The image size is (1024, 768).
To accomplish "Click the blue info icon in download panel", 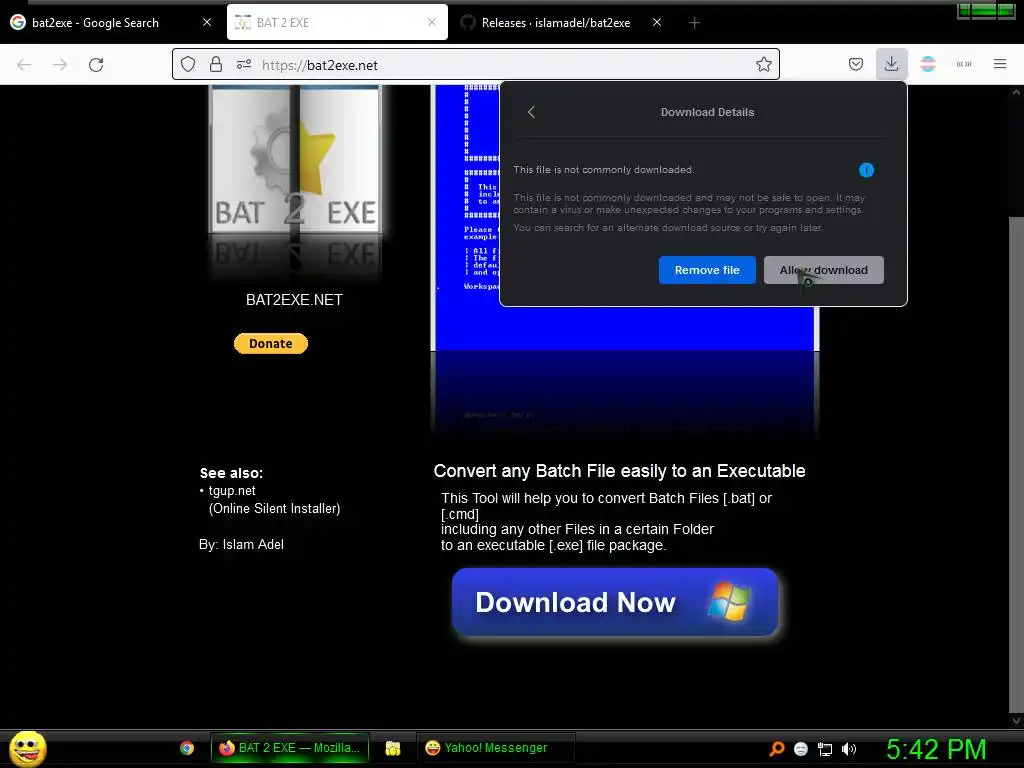I will coord(866,170).
